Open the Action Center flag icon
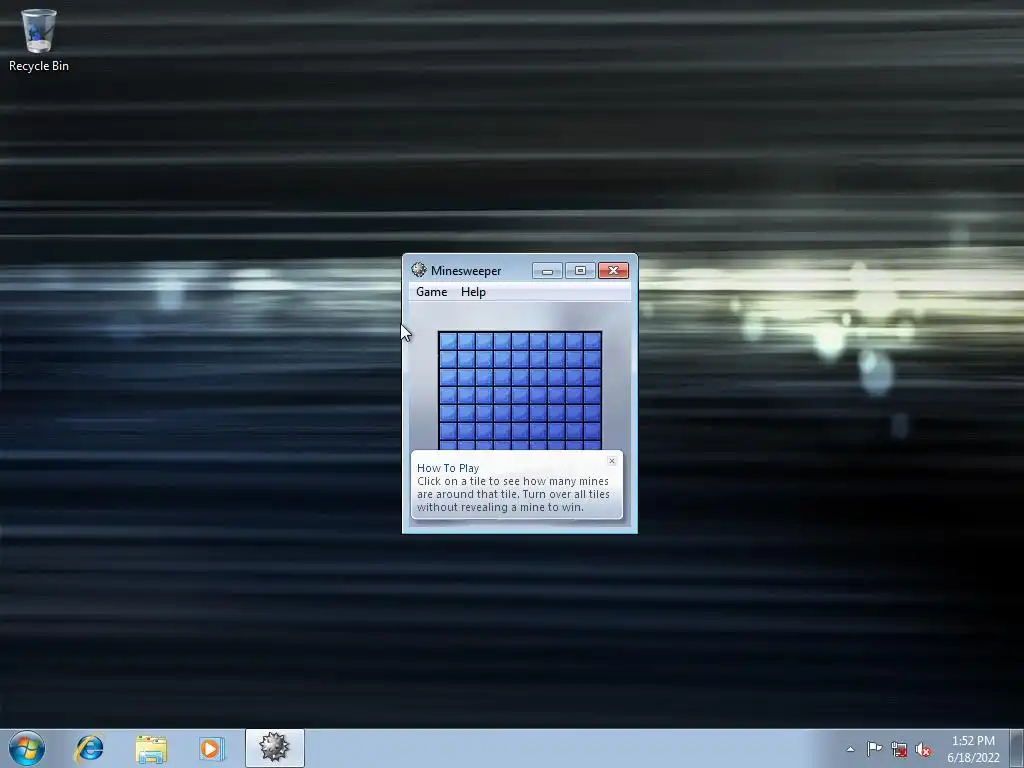The height and width of the screenshot is (768, 1024). 874,749
